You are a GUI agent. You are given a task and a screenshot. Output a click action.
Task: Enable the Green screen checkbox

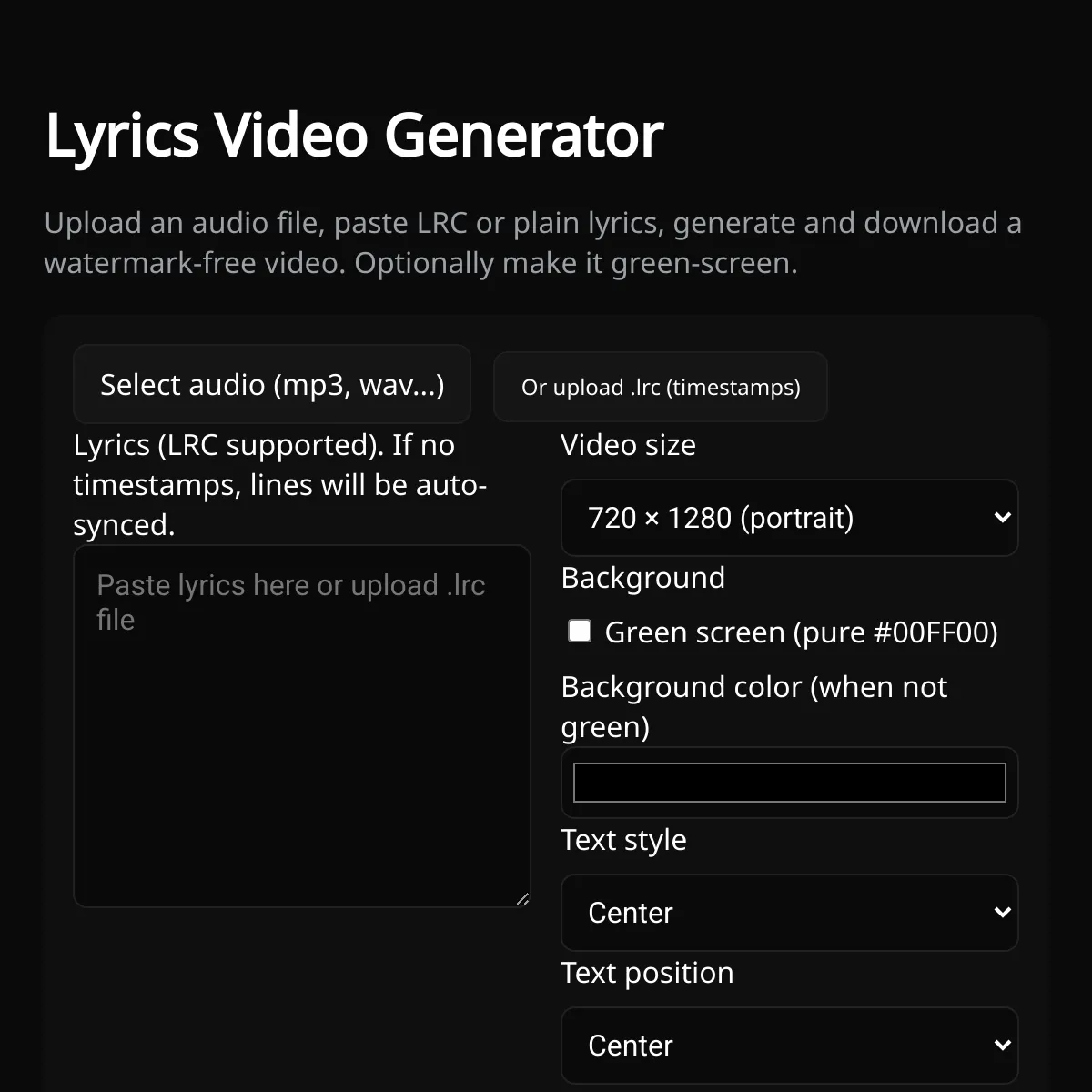pyautogui.click(x=580, y=631)
